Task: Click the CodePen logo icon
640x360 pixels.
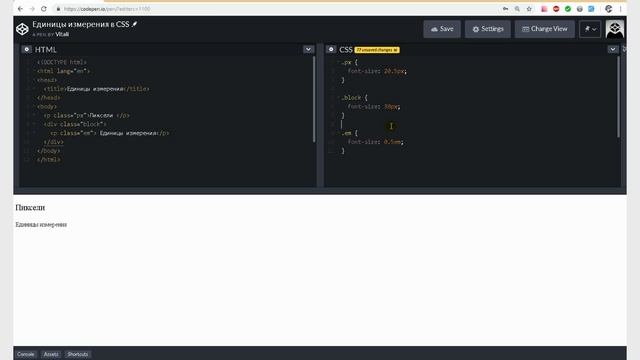Action: coord(22,29)
